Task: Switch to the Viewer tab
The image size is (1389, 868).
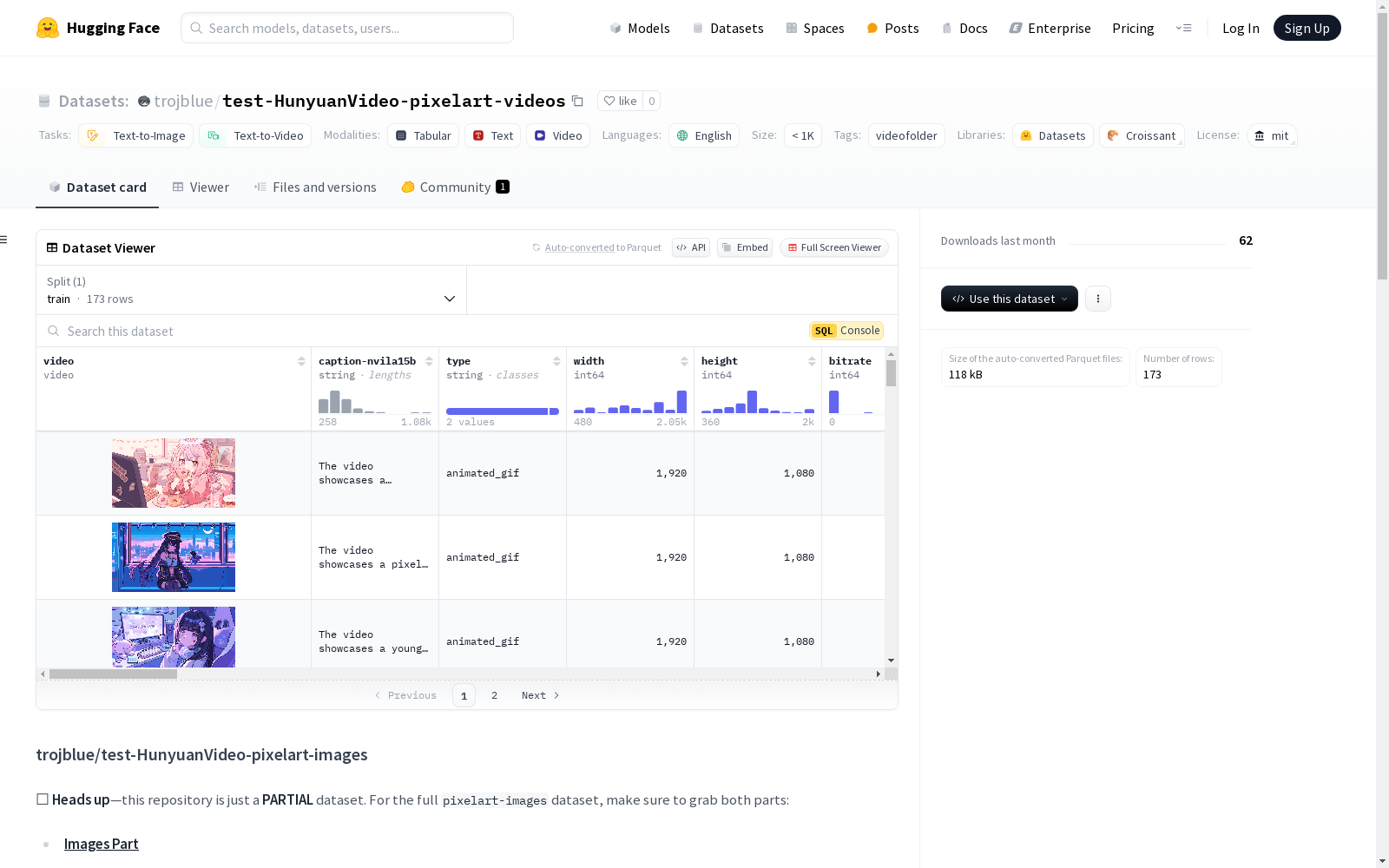Action: 201,187
